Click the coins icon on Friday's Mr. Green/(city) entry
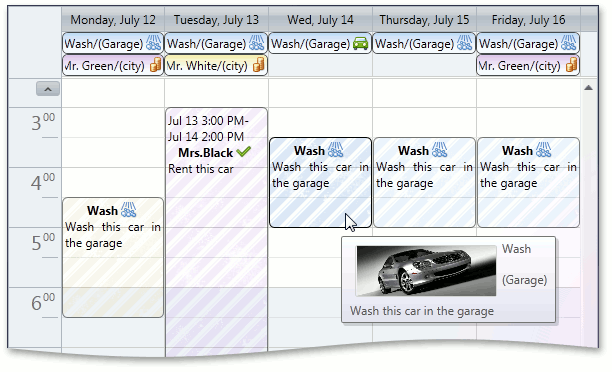This screenshot has height=372, width=612. point(571,65)
